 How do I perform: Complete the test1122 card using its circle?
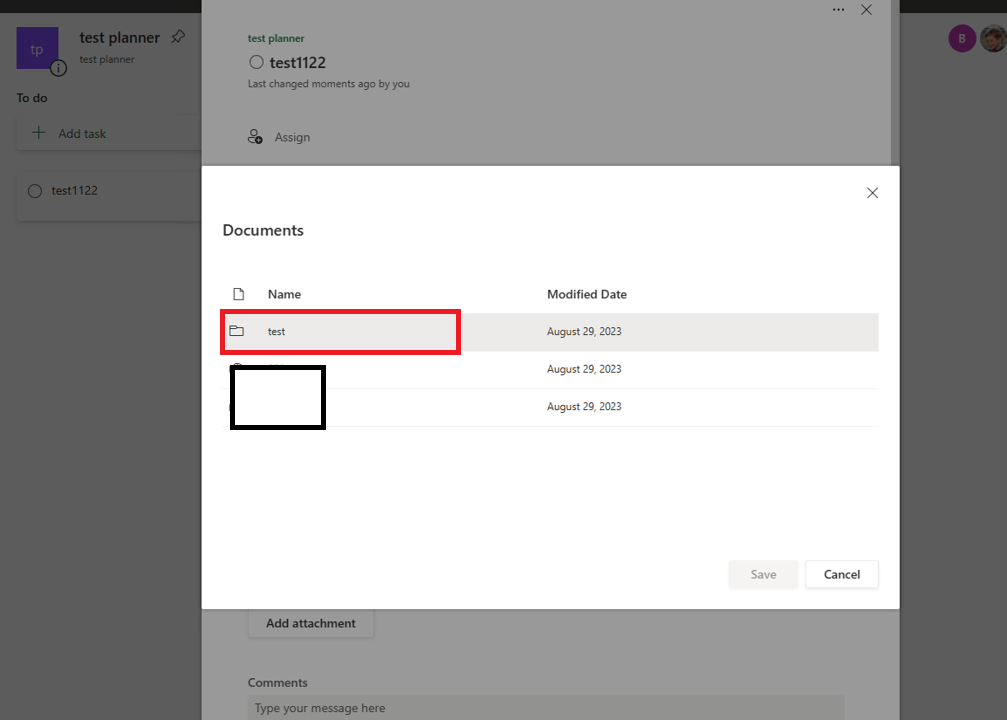click(35, 191)
